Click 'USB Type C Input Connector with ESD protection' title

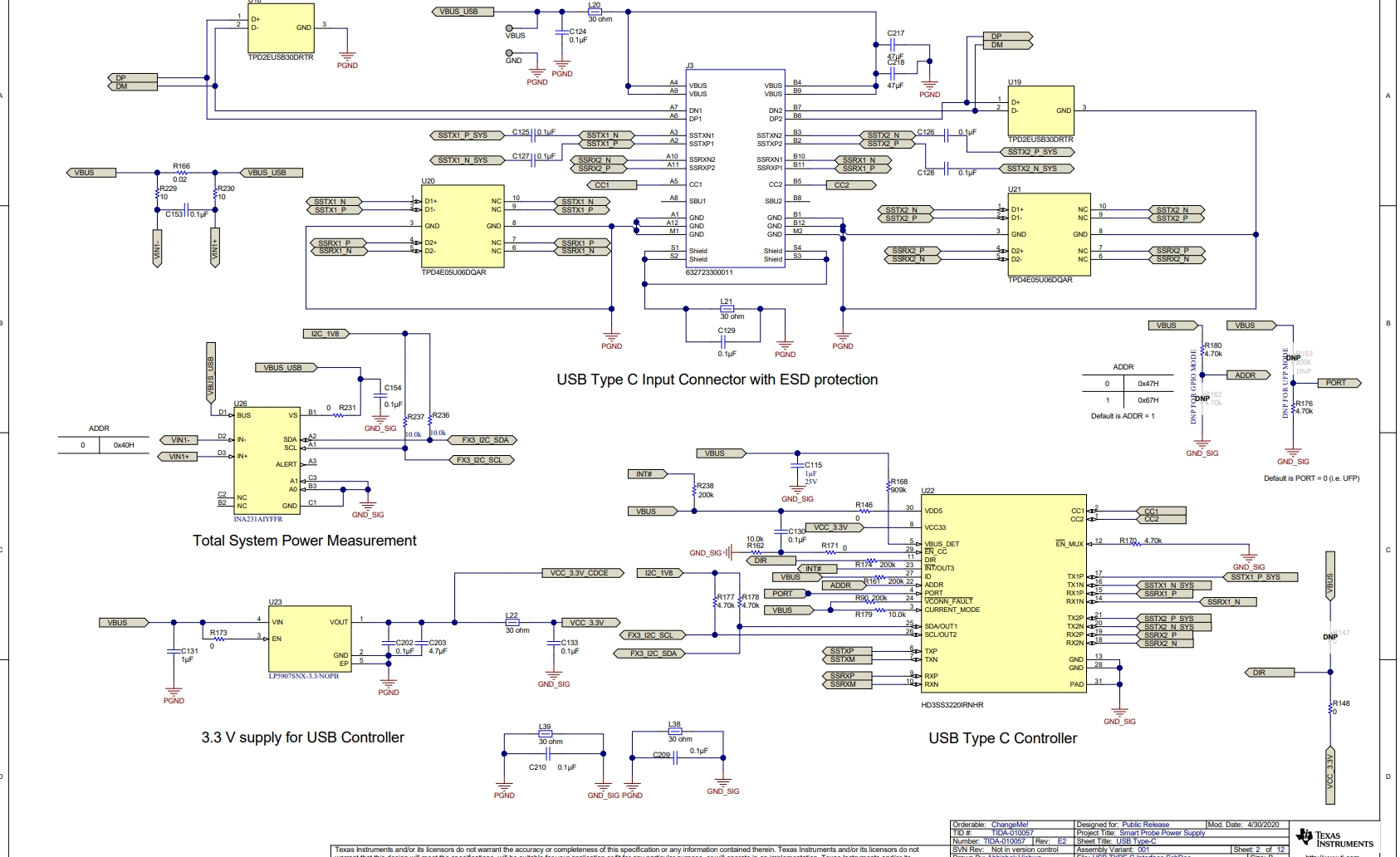(x=717, y=380)
